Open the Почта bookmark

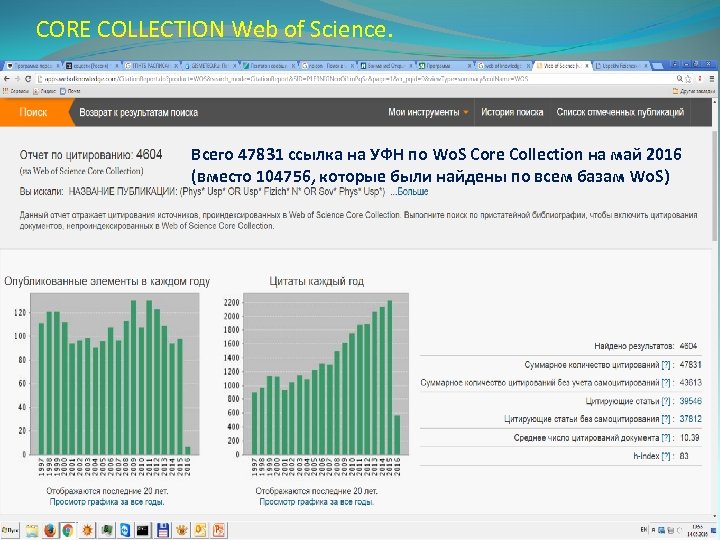tap(70, 91)
